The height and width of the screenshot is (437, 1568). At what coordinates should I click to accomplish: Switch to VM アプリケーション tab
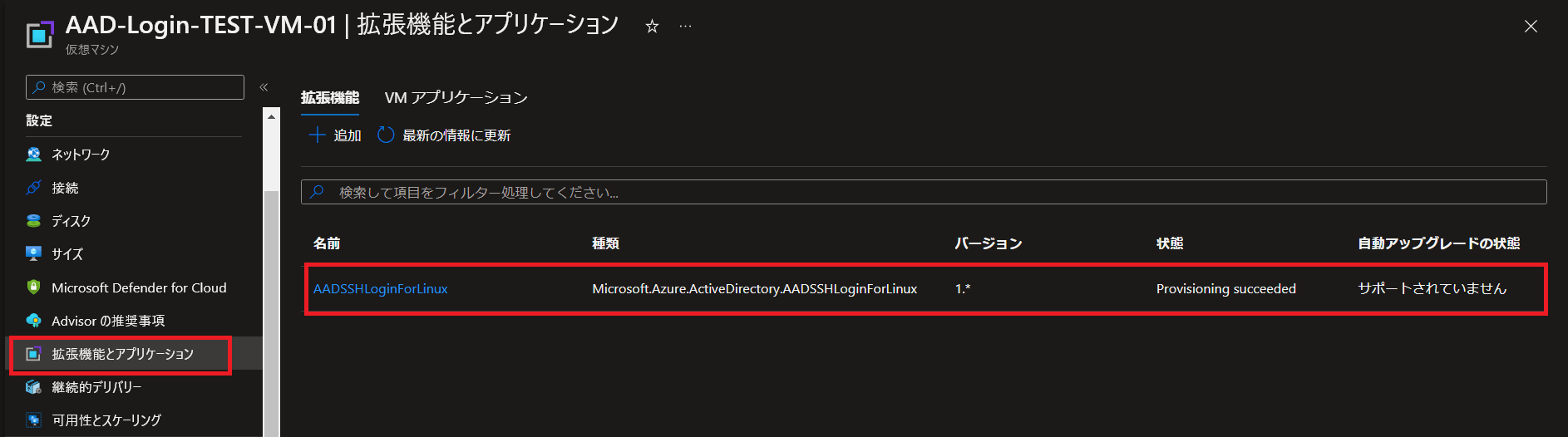coord(456,98)
